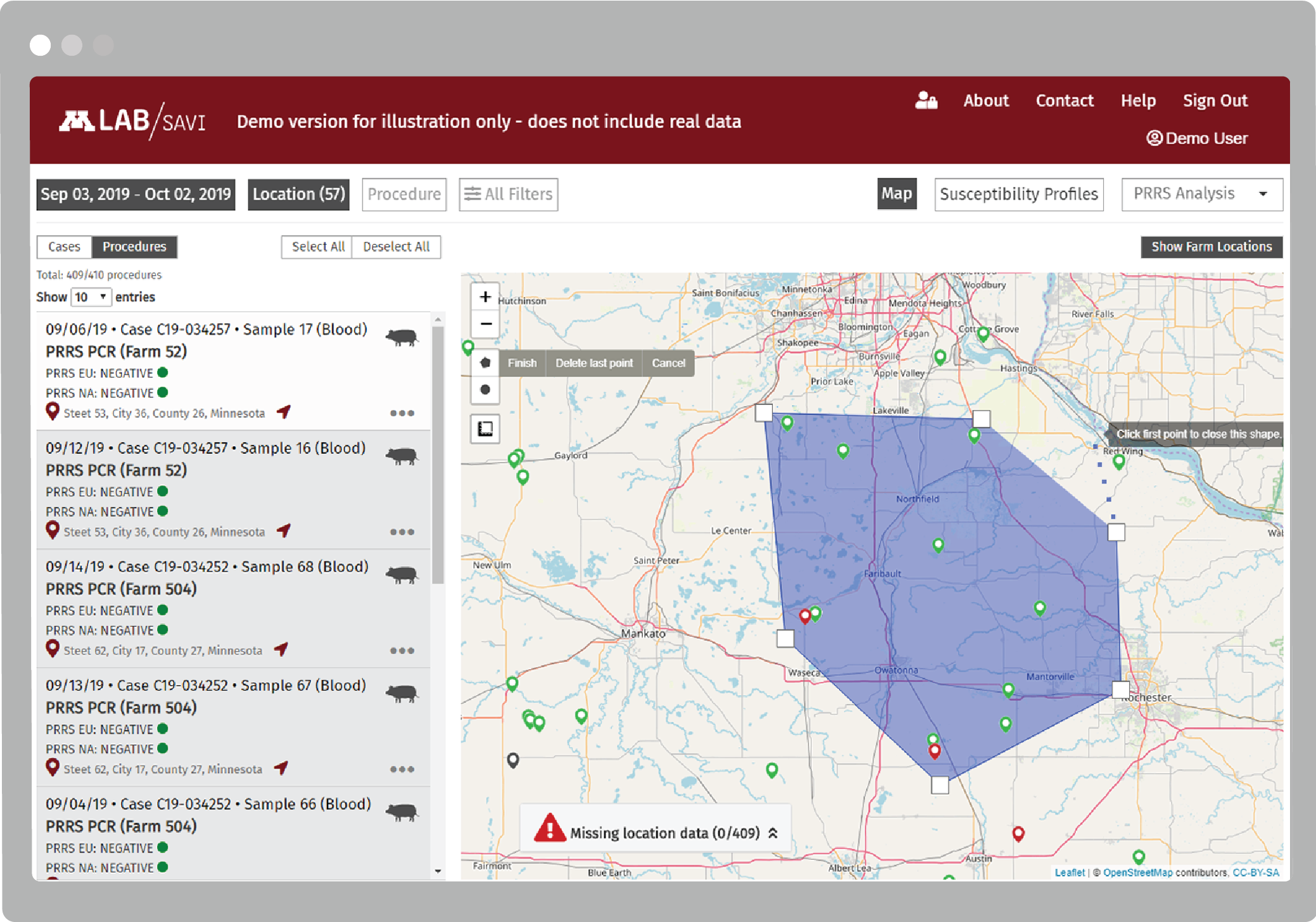
Task: Switch list view to Procedures
Action: 134,247
